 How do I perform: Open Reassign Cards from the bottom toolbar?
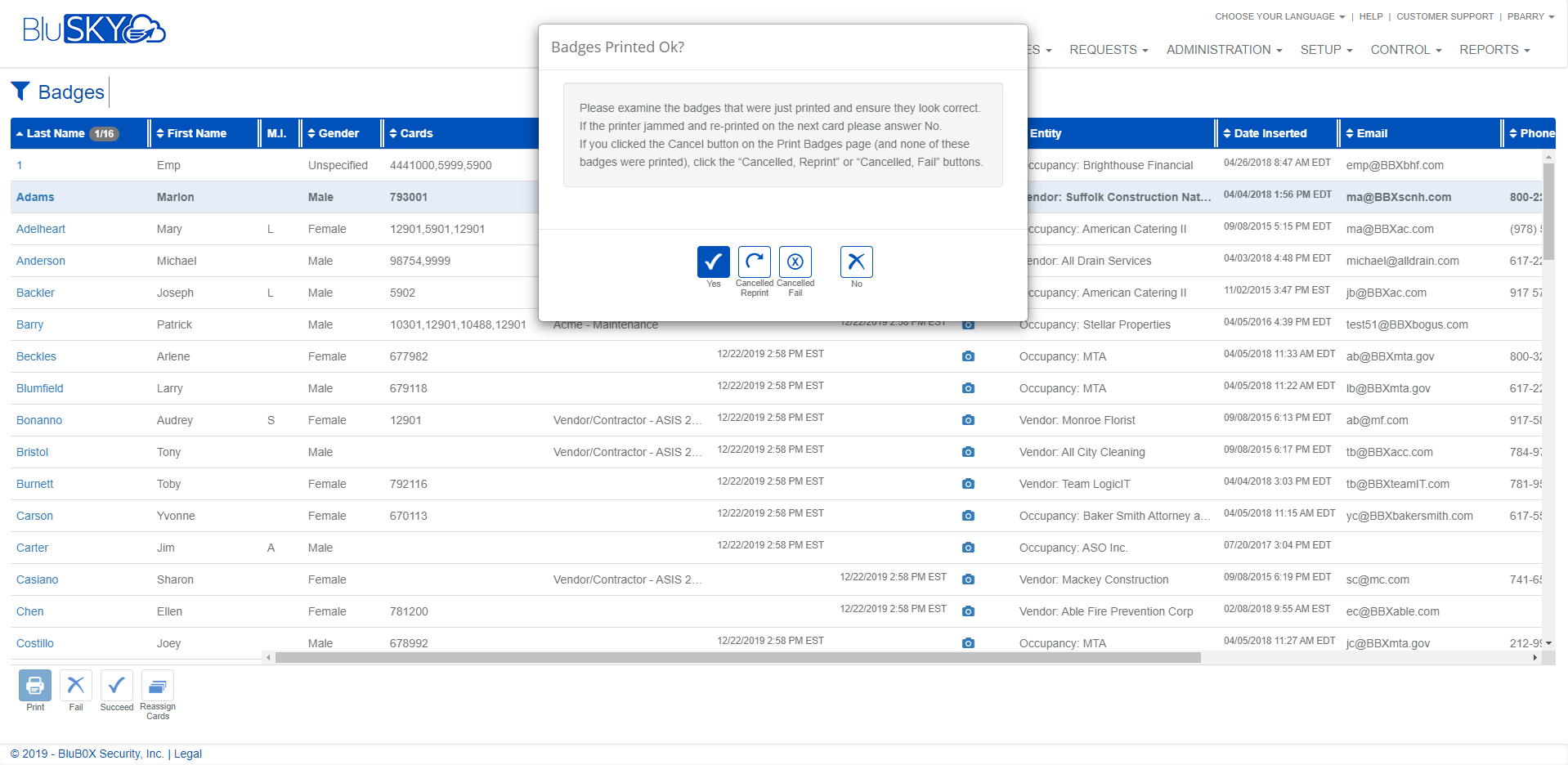coord(157,685)
